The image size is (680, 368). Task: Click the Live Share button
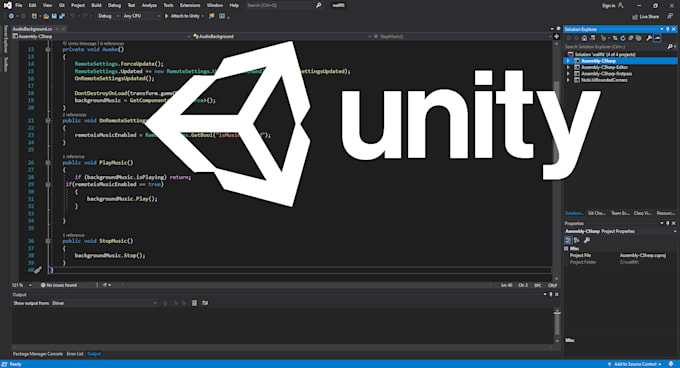click(x=645, y=16)
